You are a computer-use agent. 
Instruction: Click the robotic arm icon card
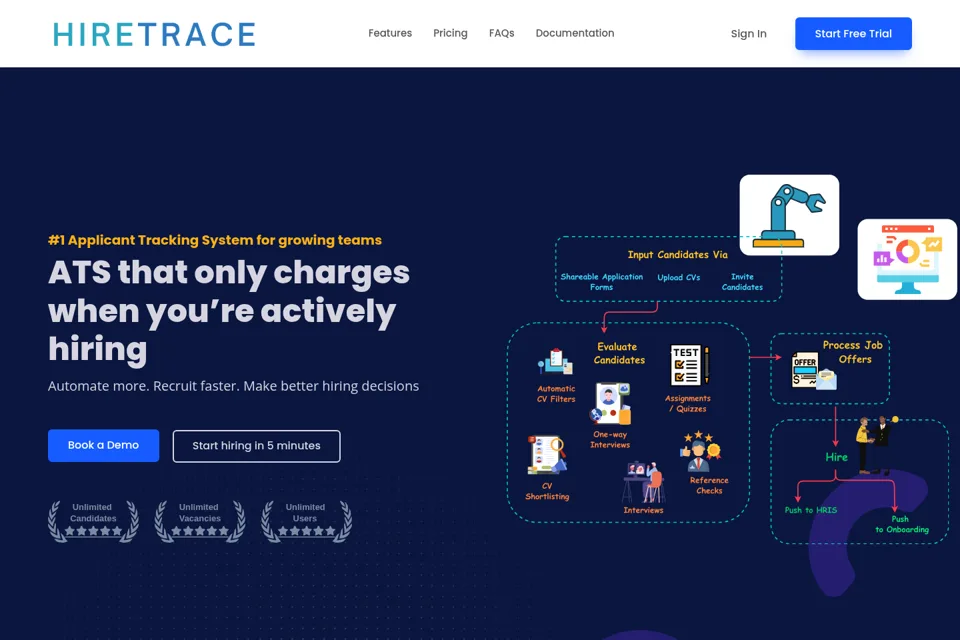point(789,215)
